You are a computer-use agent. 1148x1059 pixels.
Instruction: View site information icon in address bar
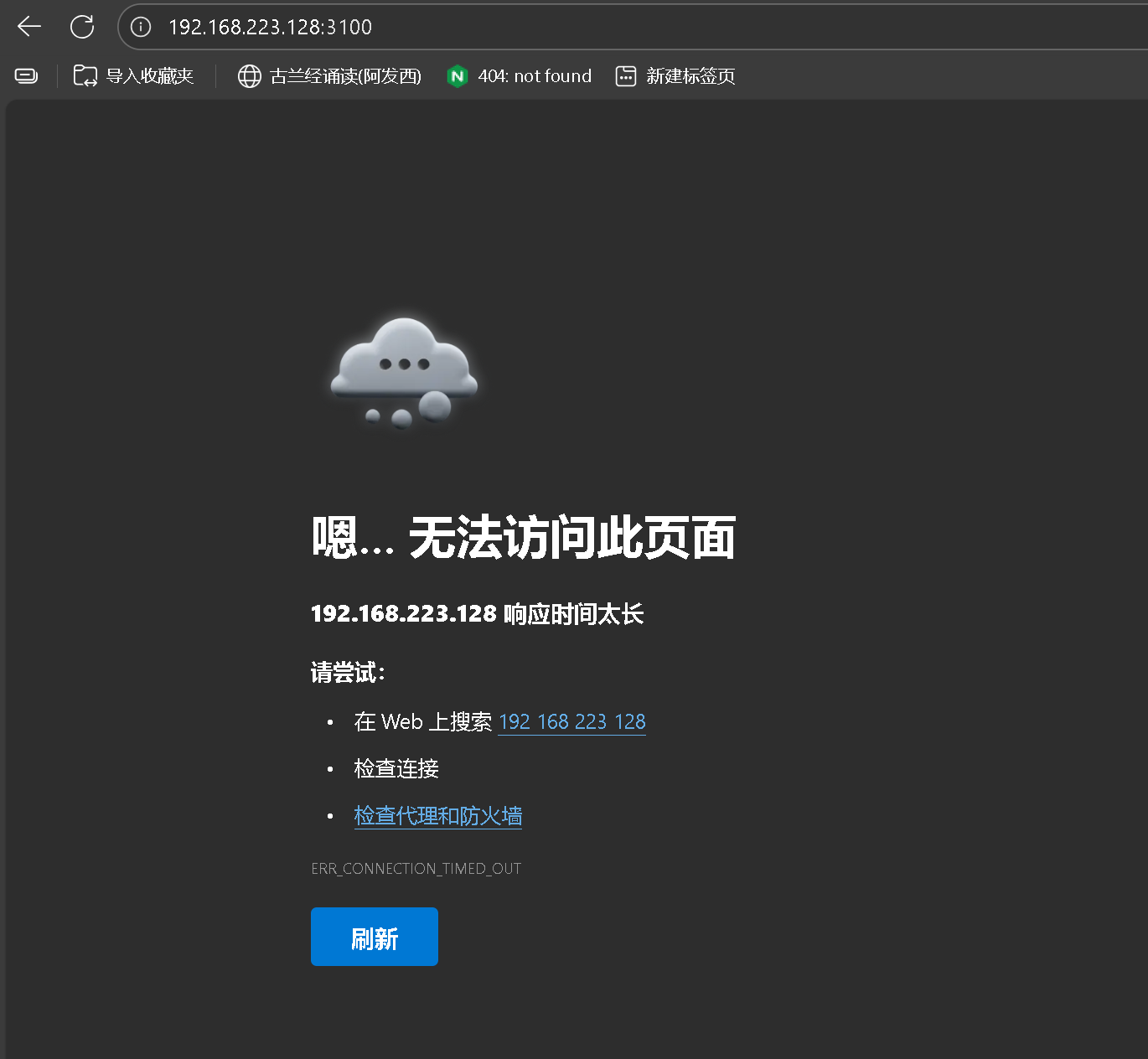[141, 27]
